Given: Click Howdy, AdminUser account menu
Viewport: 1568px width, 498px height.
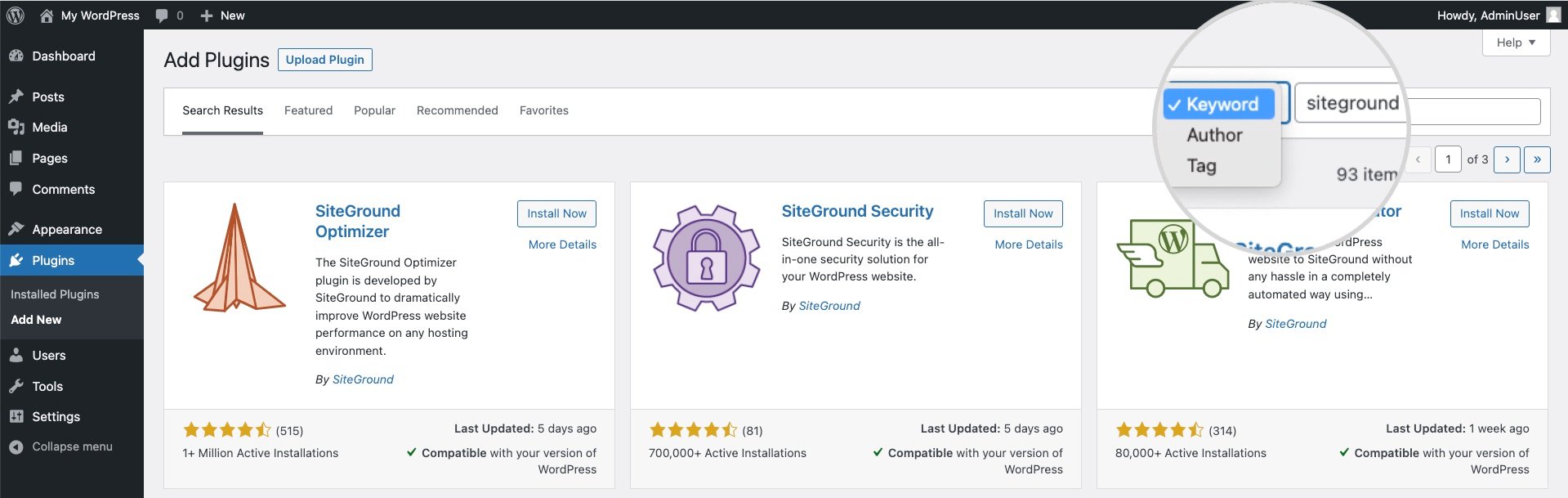Looking at the screenshot, I should point(1499,15).
